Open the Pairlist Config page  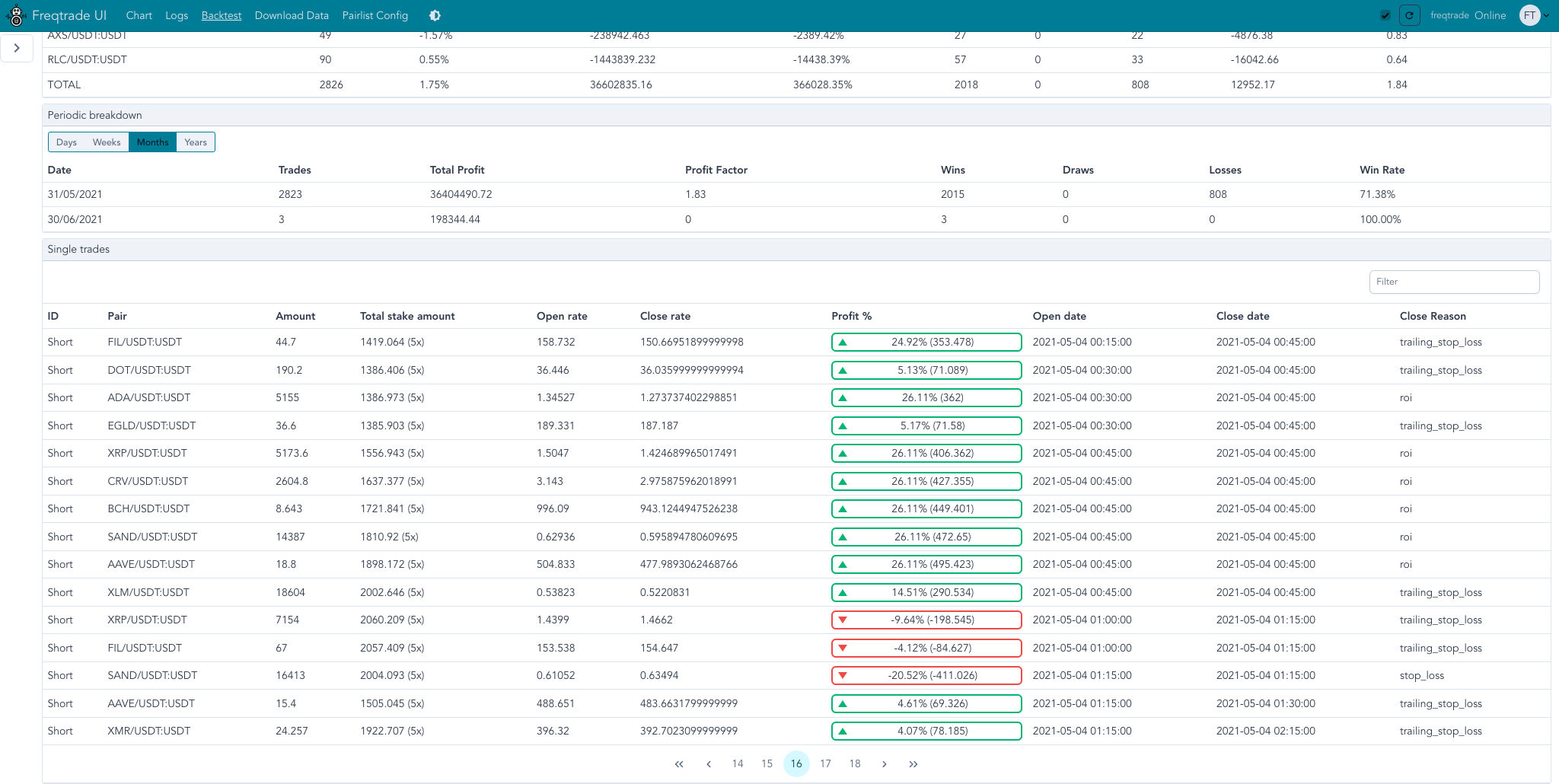(x=375, y=15)
